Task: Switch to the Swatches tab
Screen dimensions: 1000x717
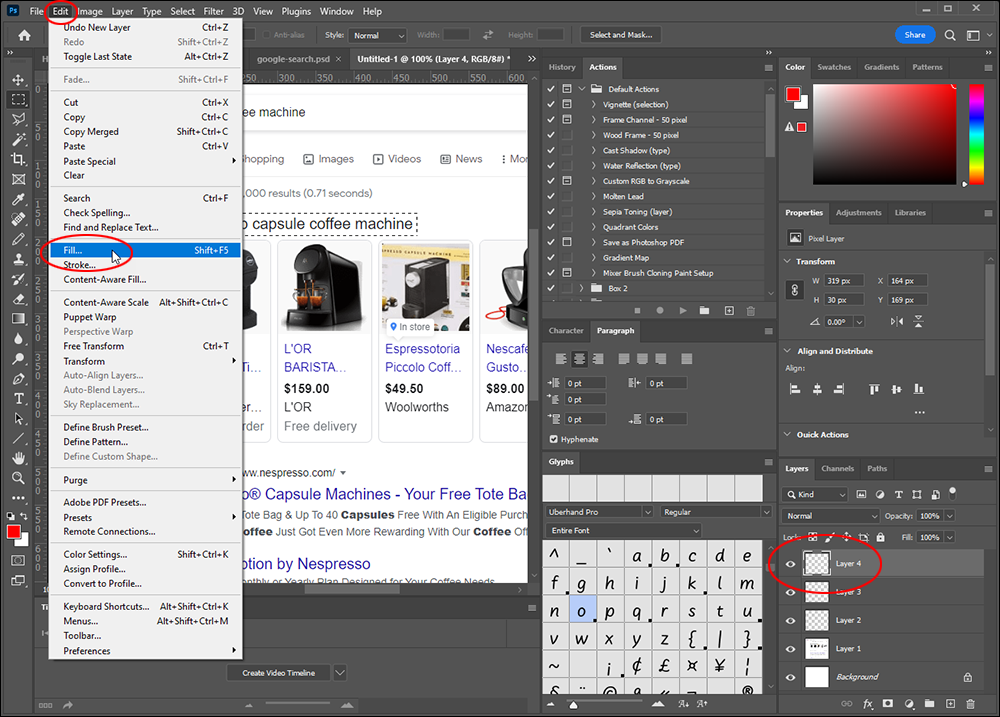Action: pos(834,67)
